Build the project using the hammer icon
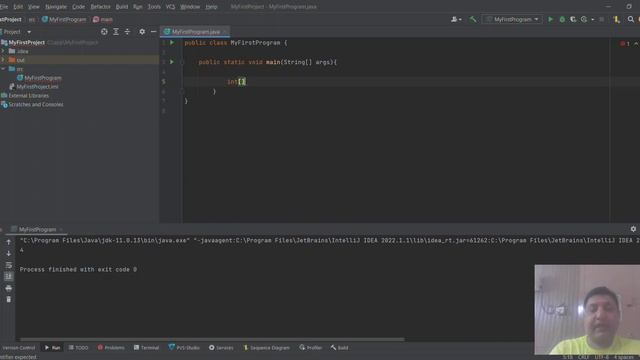This screenshot has width=640, height=360. (473, 19)
